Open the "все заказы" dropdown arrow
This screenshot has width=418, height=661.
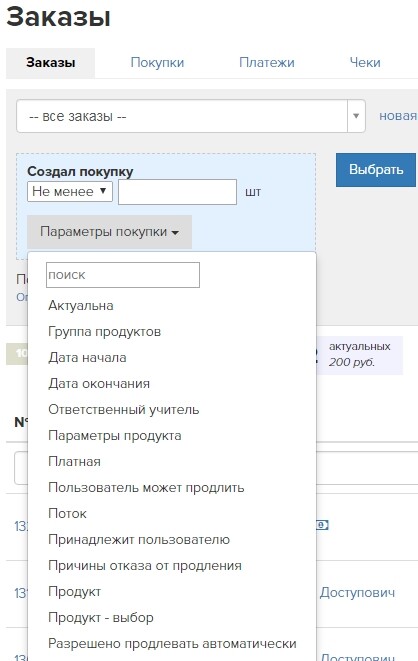click(x=356, y=116)
